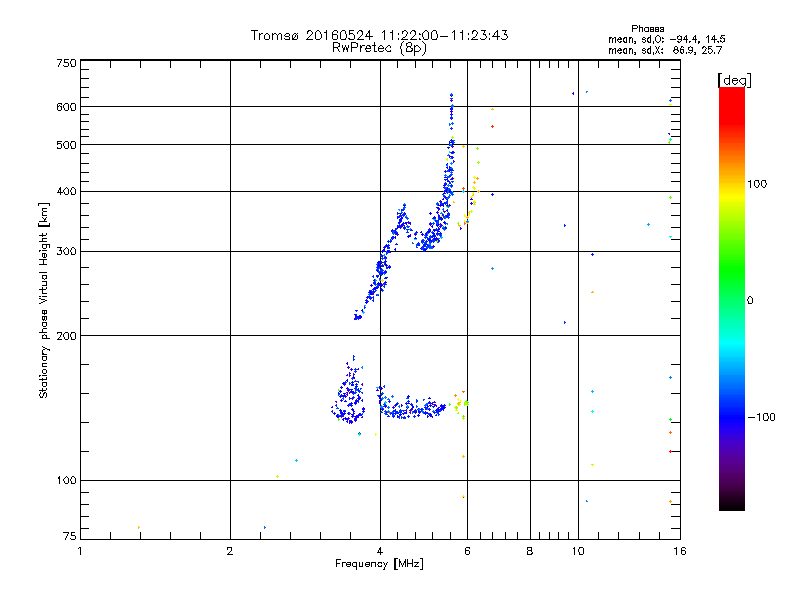800x600 pixels.
Task: Click the '500' y-axis tick label
Action: point(66,145)
